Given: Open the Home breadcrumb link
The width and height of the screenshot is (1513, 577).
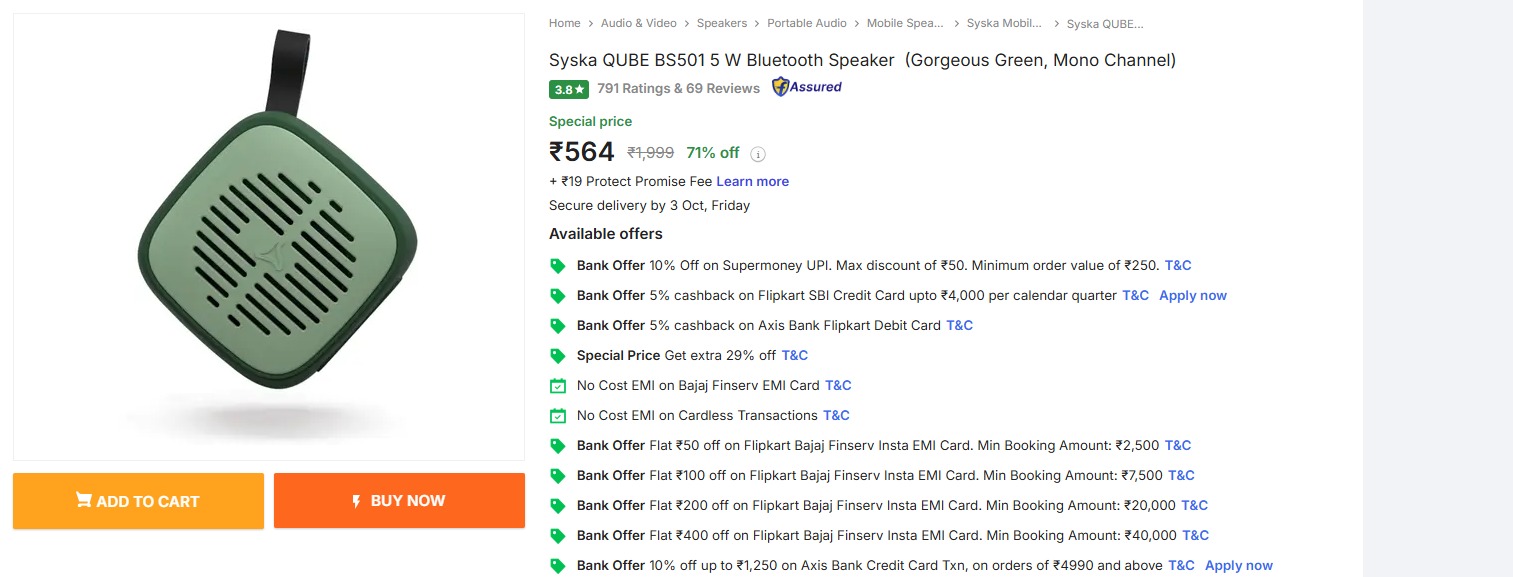Looking at the screenshot, I should [564, 23].
